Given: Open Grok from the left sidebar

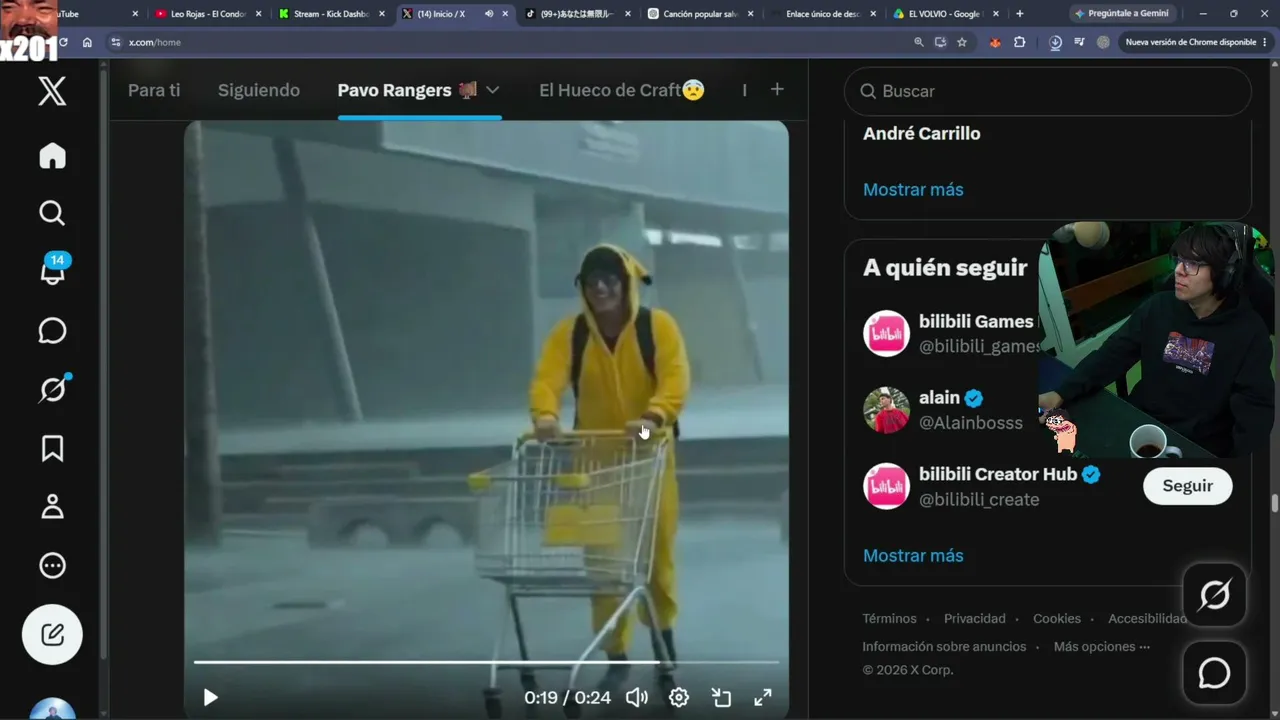Looking at the screenshot, I should (52, 389).
